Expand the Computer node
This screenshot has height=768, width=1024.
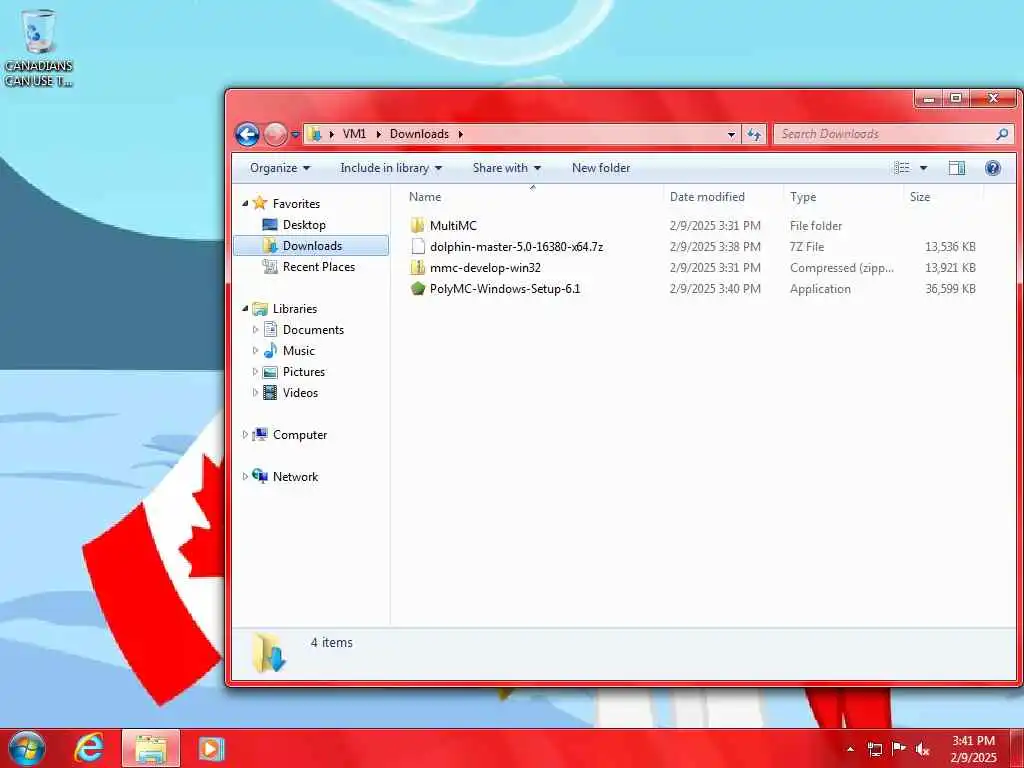pos(246,434)
